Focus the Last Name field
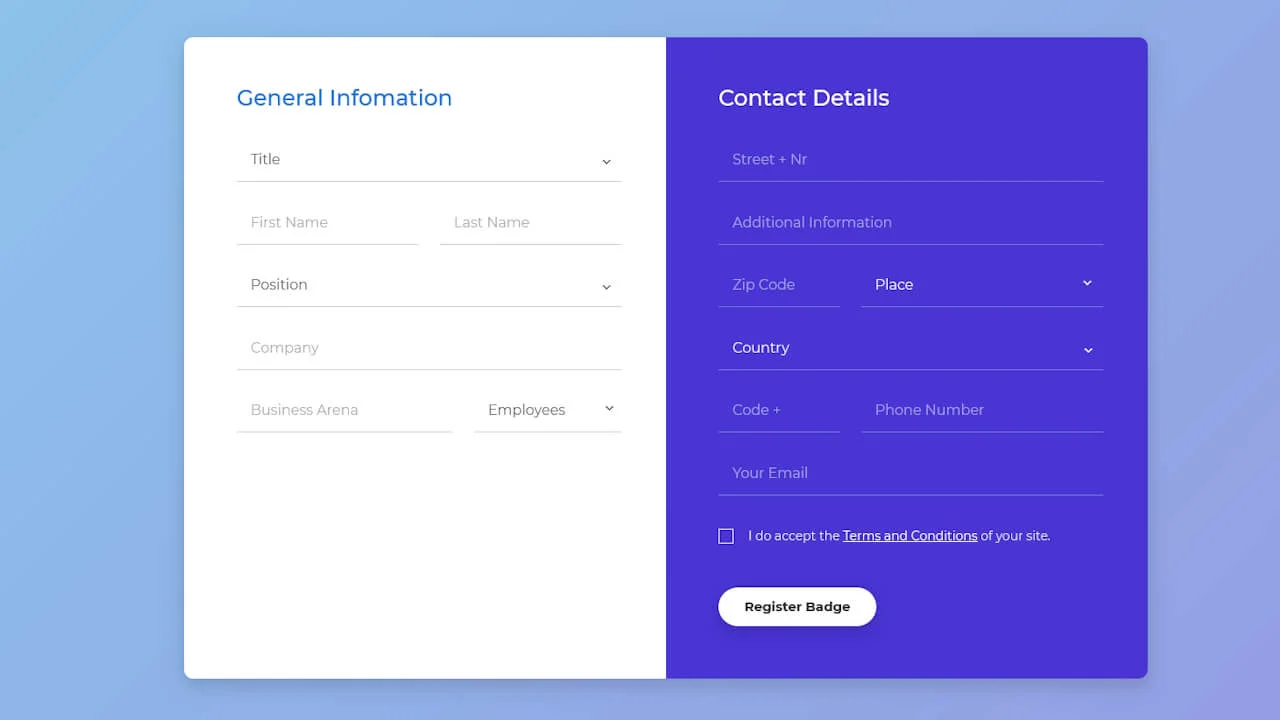 tap(531, 223)
